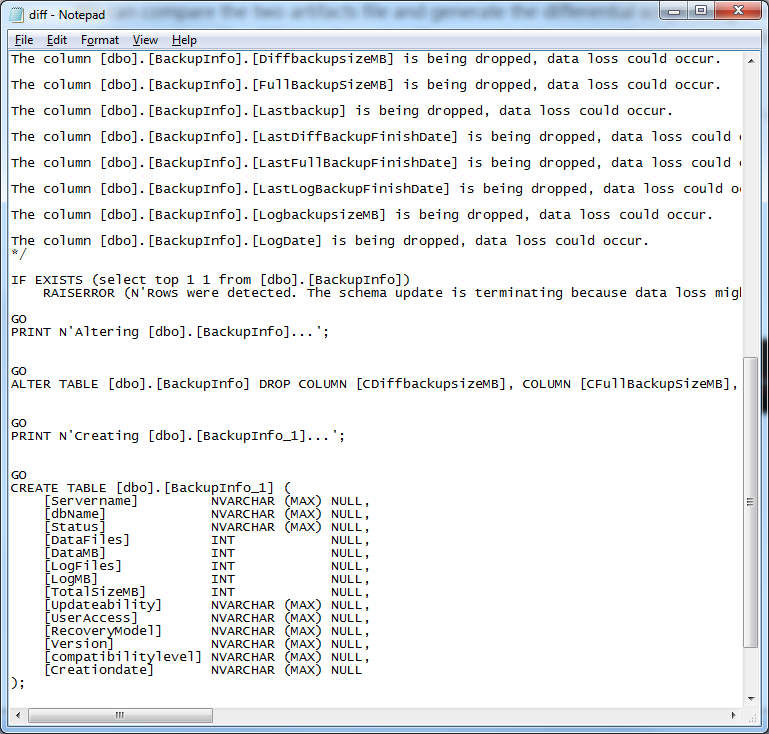Open the View menu
The height and width of the screenshot is (734, 769).
click(x=145, y=40)
